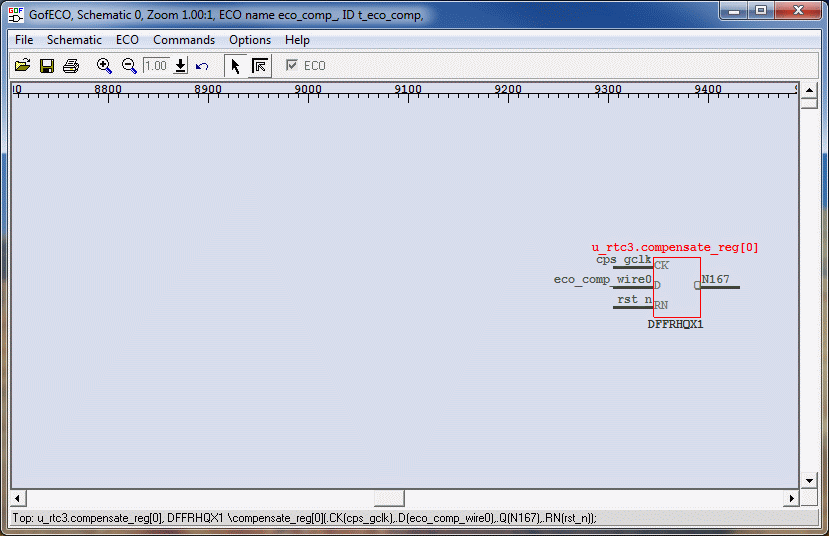Open the ECO menu
The image size is (829, 536).
coord(127,40)
